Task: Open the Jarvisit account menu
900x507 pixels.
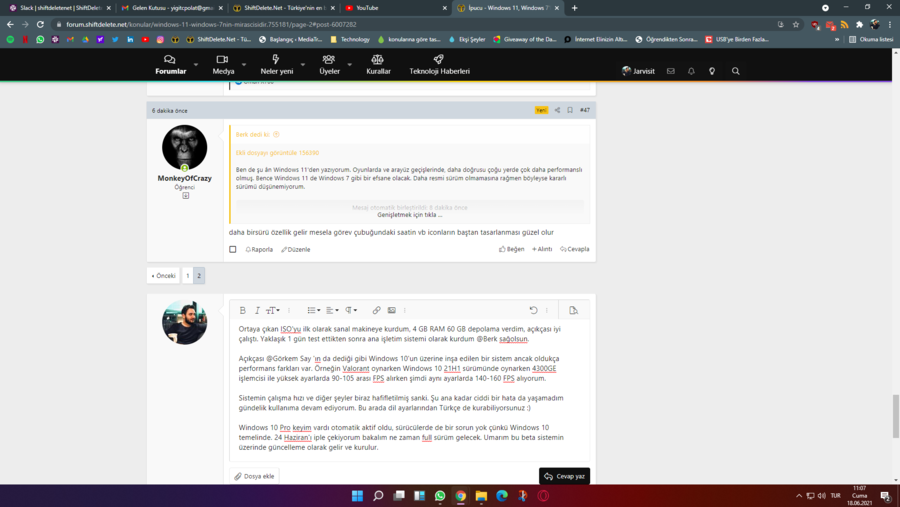Action: coord(638,71)
